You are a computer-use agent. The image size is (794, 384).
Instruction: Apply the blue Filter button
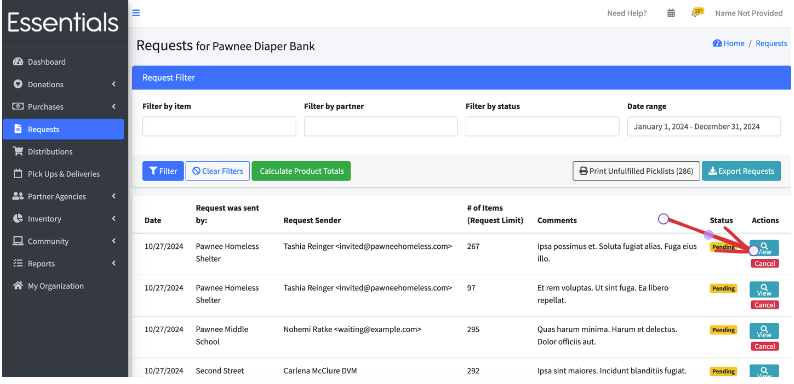(163, 171)
